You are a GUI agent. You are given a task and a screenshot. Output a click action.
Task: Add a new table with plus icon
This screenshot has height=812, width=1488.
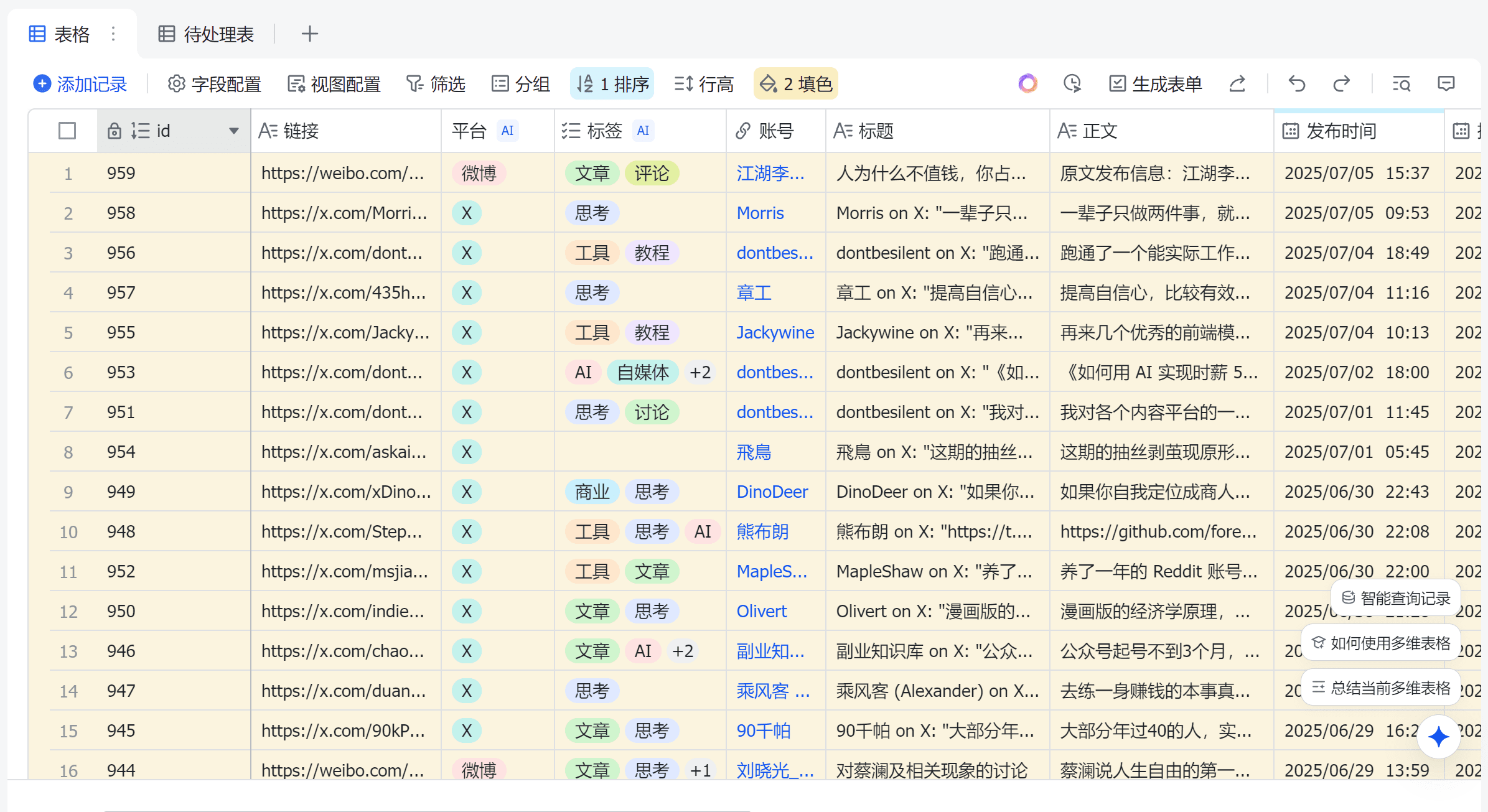[309, 34]
